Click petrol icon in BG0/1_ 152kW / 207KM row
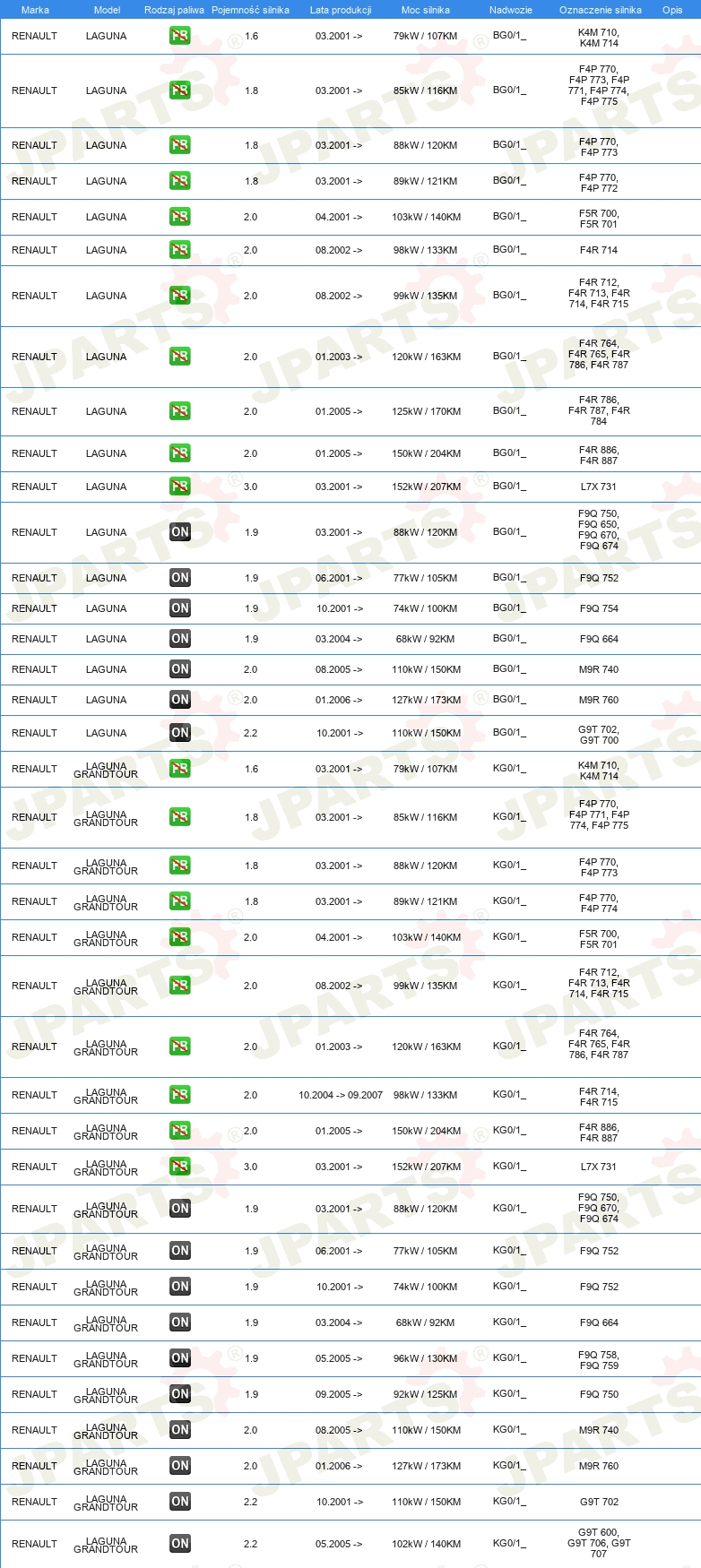 point(180,487)
